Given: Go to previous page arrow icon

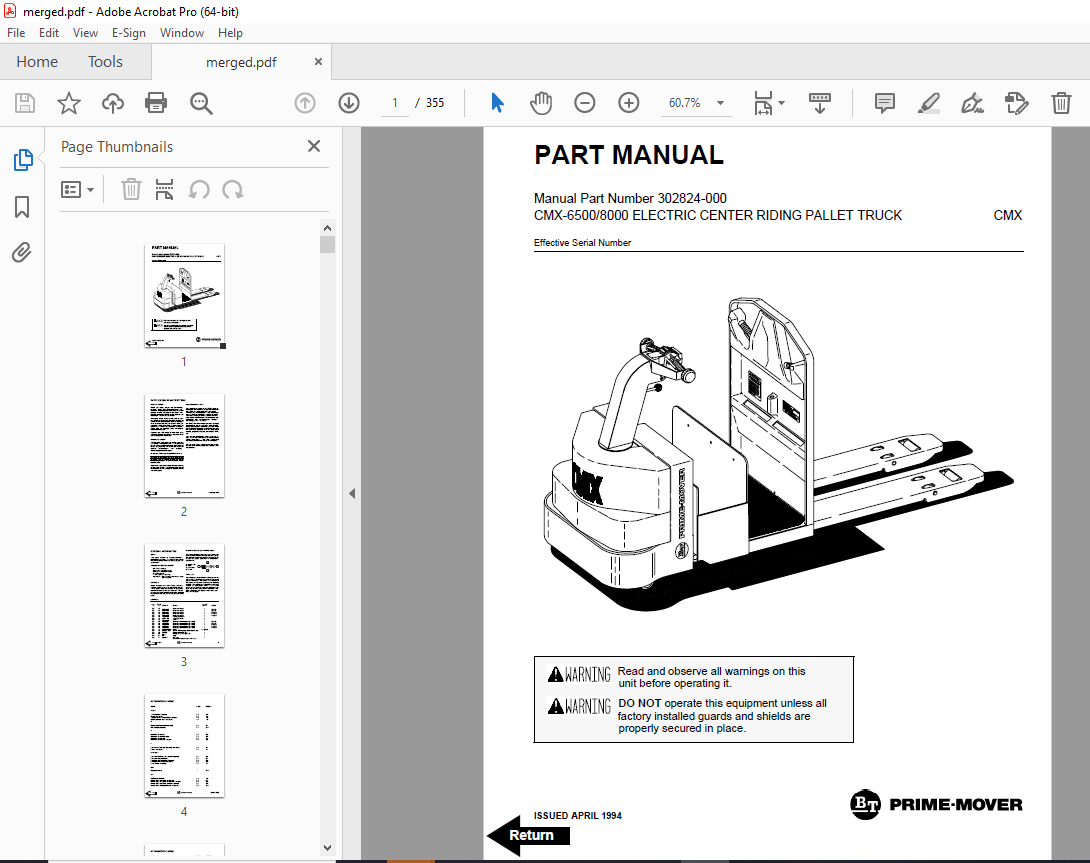Looking at the screenshot, I should [x=304, y=103].
